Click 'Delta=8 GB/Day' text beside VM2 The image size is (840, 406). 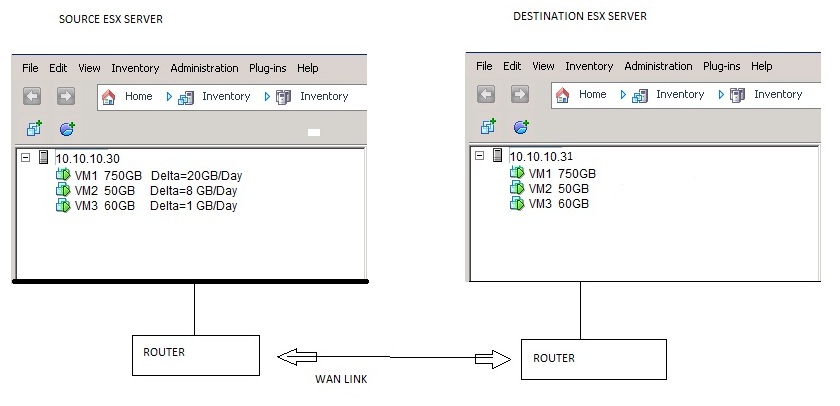(193, 190)
